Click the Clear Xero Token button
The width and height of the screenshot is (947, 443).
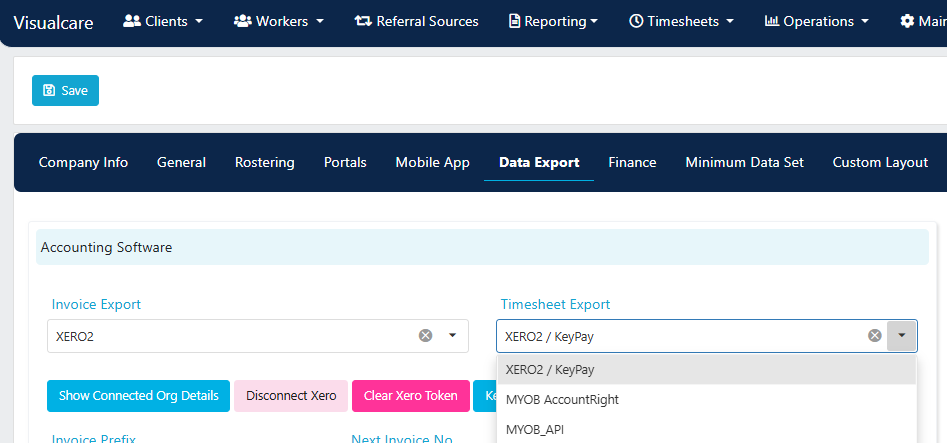coord(411,396)
